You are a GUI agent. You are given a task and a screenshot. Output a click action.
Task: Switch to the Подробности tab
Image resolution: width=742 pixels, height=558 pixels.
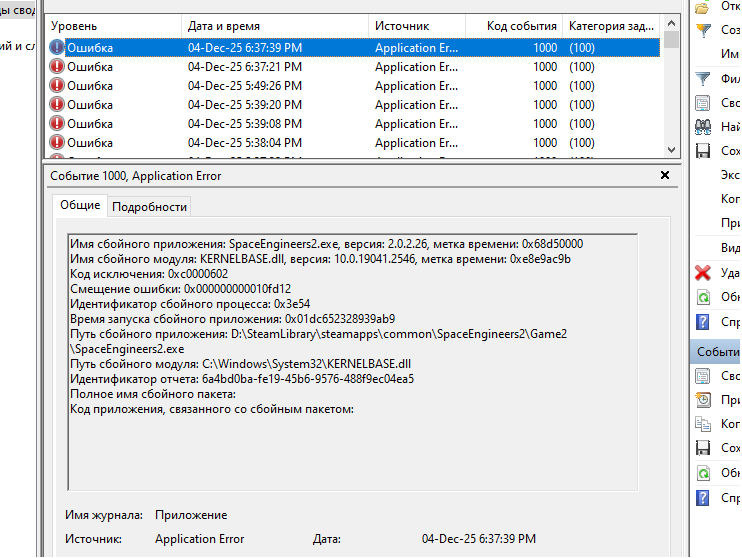[149, 207]
